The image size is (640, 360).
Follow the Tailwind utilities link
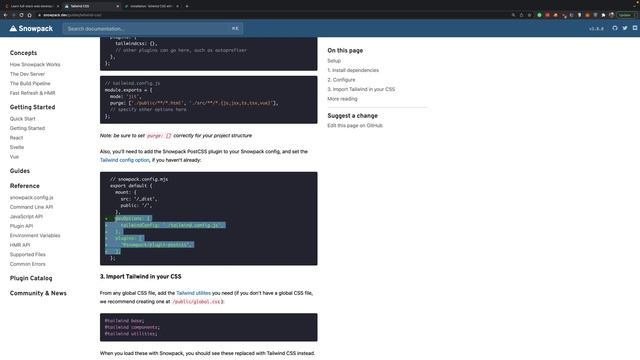(193, 293)
